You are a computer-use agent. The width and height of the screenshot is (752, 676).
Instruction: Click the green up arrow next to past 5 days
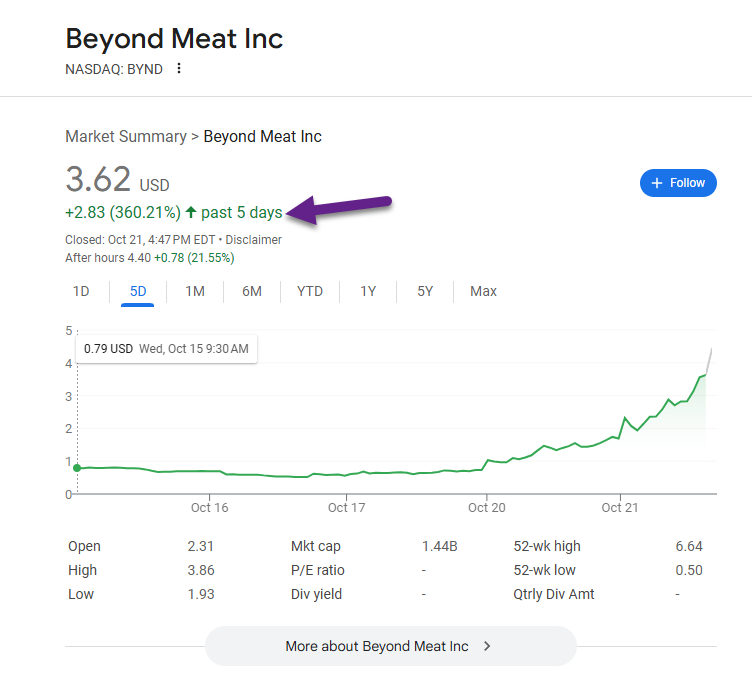pyautogui.click(x=191, y=212)
